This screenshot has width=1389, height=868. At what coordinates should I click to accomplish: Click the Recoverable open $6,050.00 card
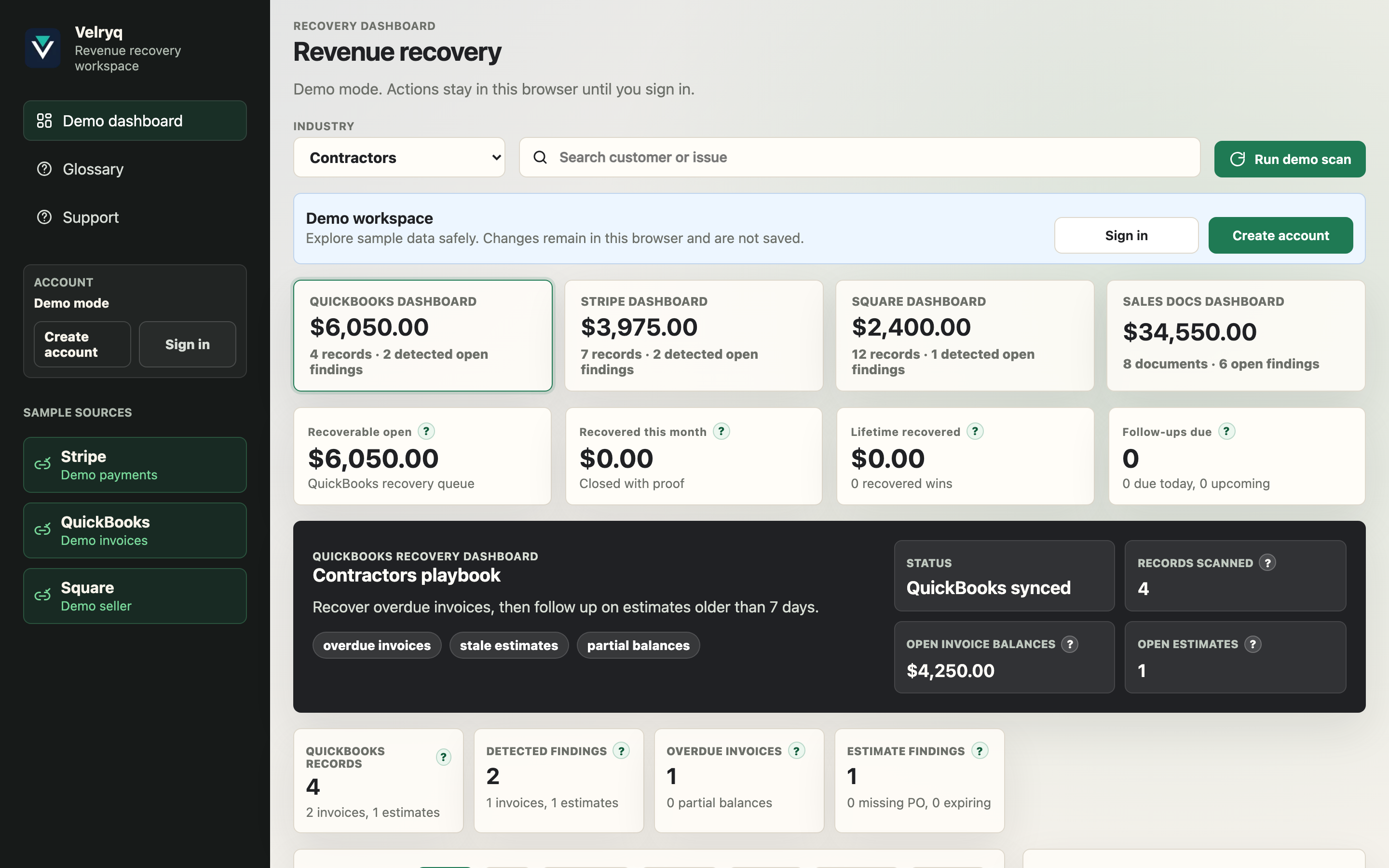tap(422, 456)
